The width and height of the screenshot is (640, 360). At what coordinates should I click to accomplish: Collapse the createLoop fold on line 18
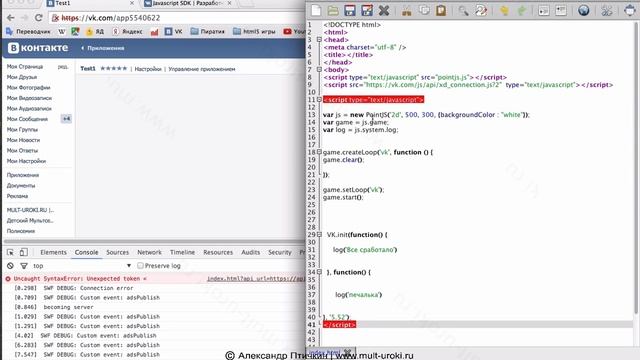point(319,152)
